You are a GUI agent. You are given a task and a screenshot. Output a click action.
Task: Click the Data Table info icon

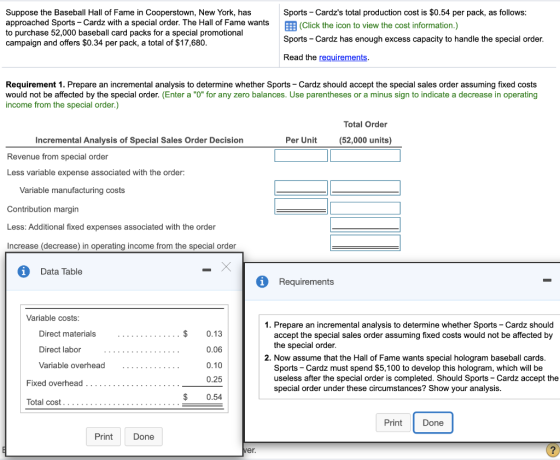pyautogui.click(x=24, y=271)
